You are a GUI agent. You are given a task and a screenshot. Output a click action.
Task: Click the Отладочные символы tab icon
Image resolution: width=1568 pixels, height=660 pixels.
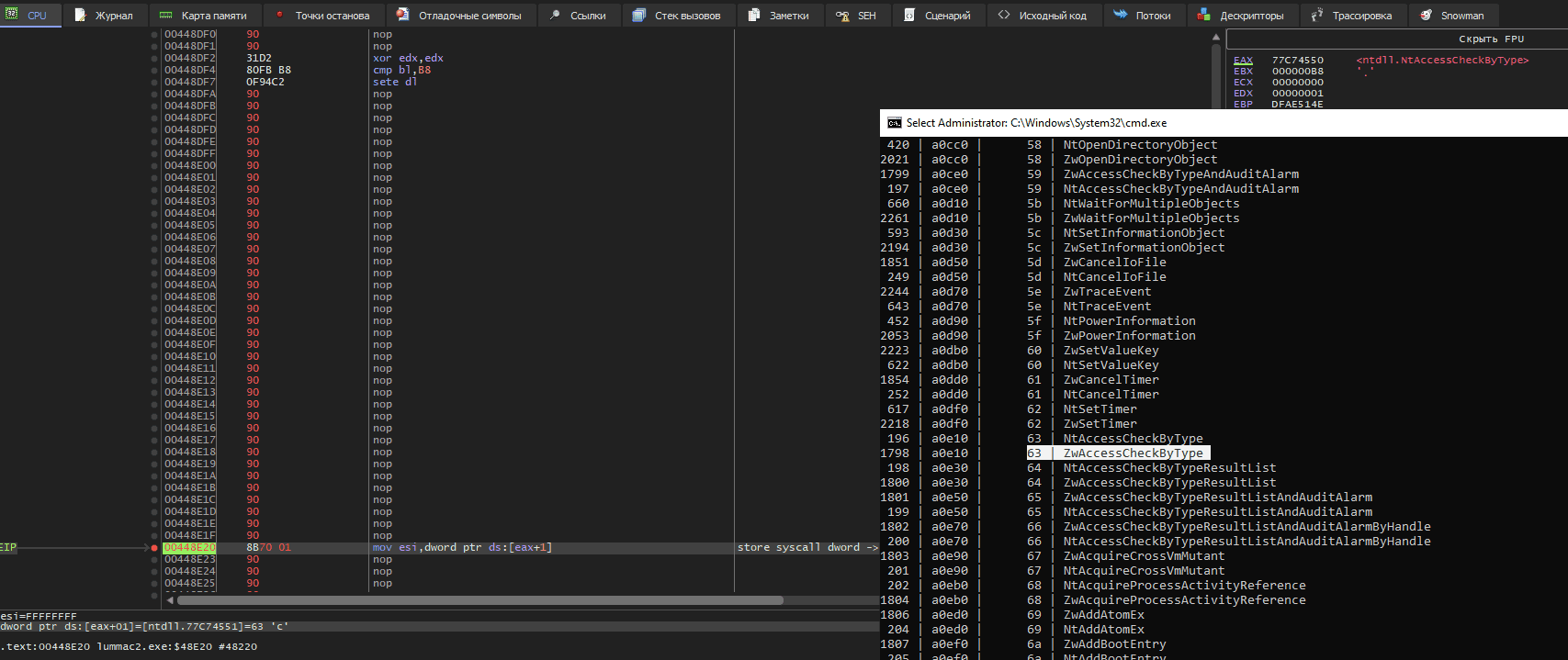402,15
